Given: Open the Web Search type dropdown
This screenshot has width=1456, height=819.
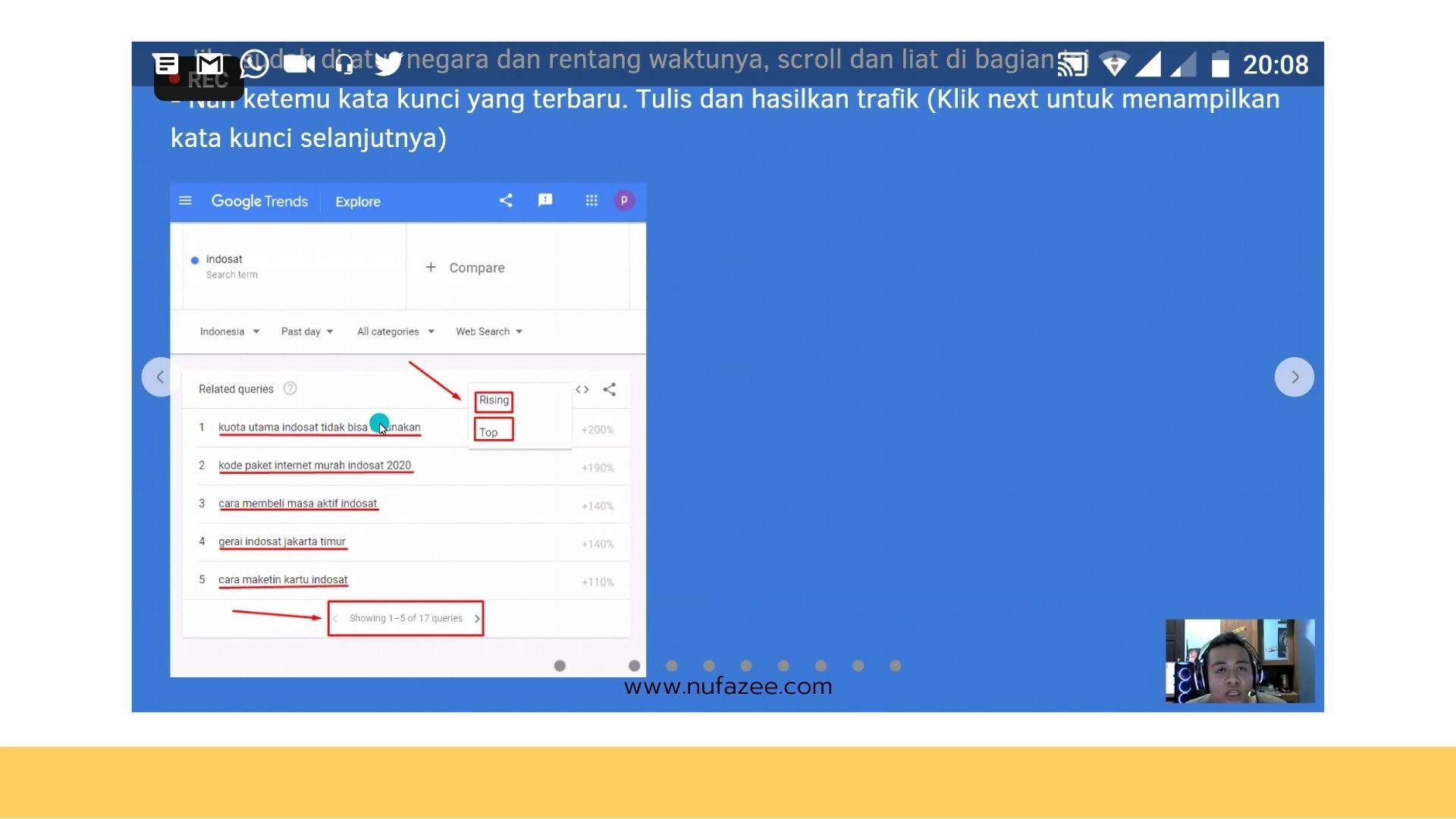Looking at the screenshot, I should (489, 331).
